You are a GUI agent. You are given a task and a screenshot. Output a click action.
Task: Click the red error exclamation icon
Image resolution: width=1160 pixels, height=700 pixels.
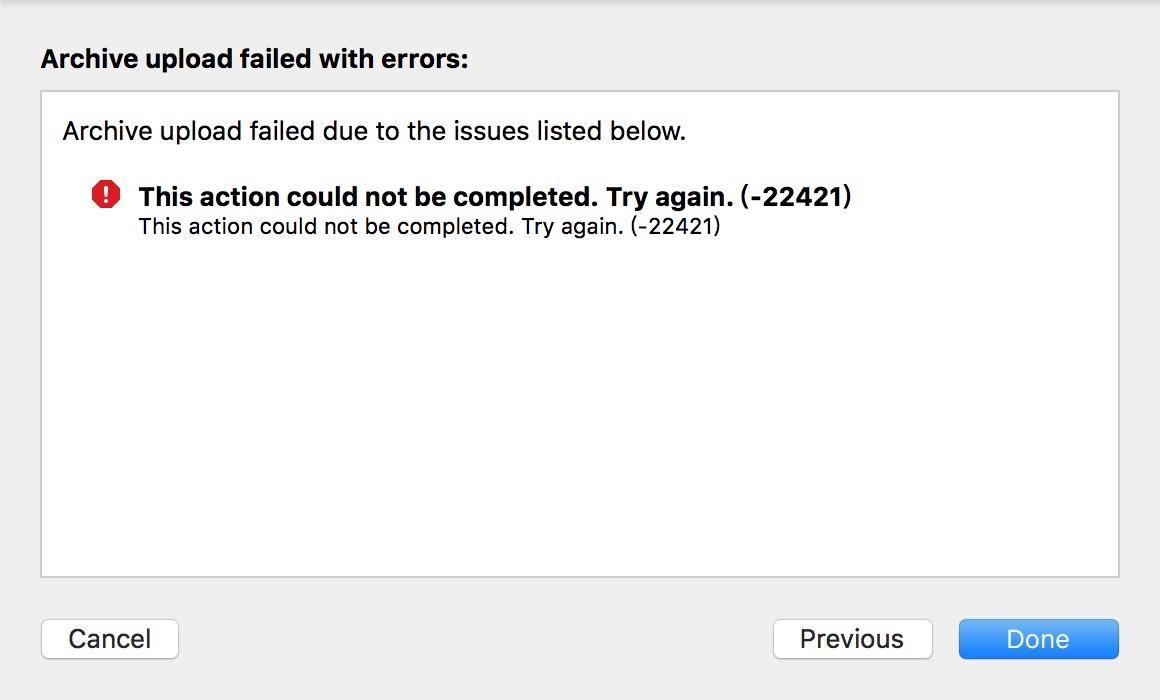pyautogui.click(x=106, y=195)
